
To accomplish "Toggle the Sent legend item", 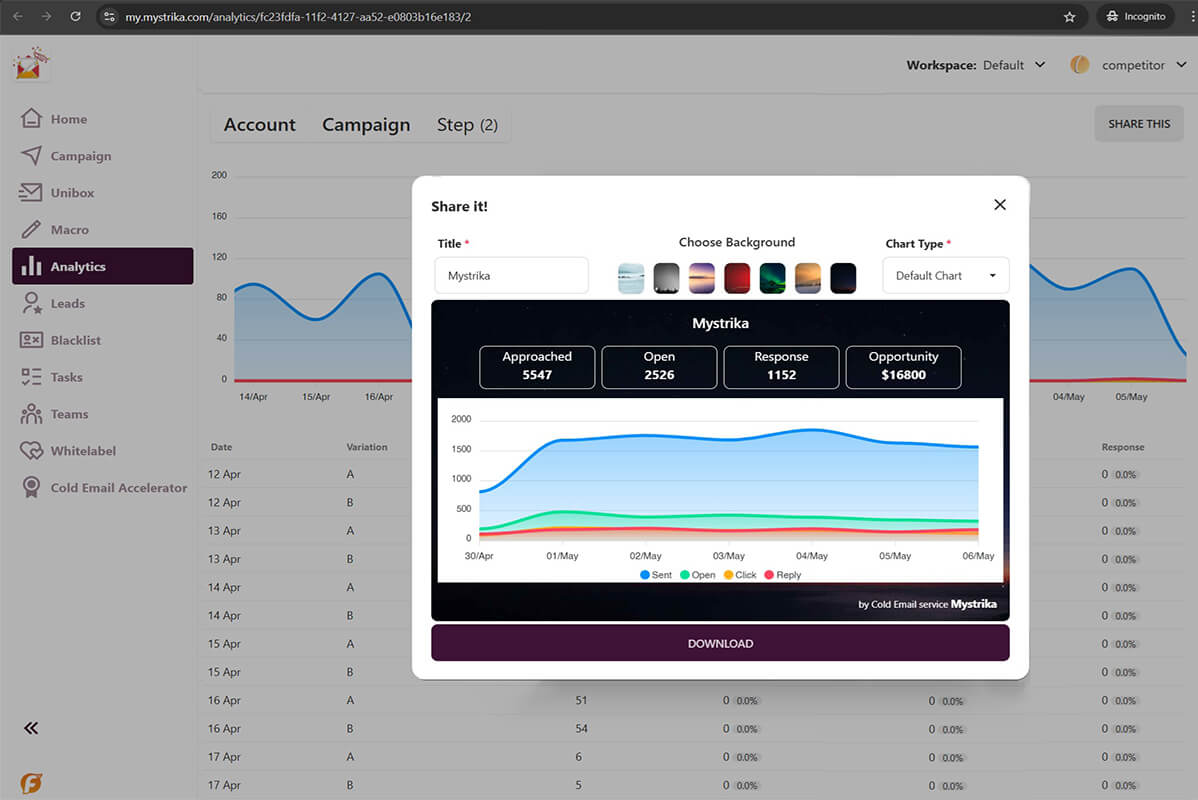I will [x=656, y=575].
